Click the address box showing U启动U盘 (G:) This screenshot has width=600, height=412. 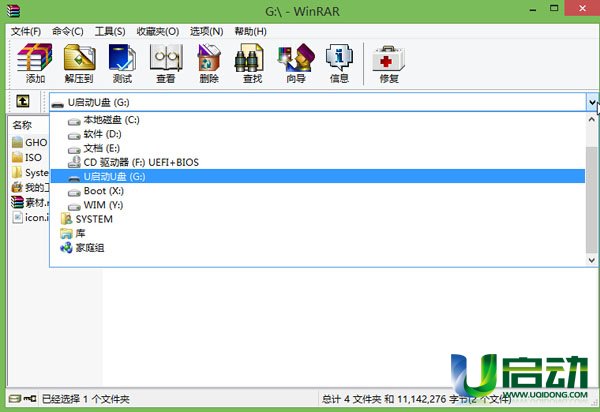click(318, 102)
